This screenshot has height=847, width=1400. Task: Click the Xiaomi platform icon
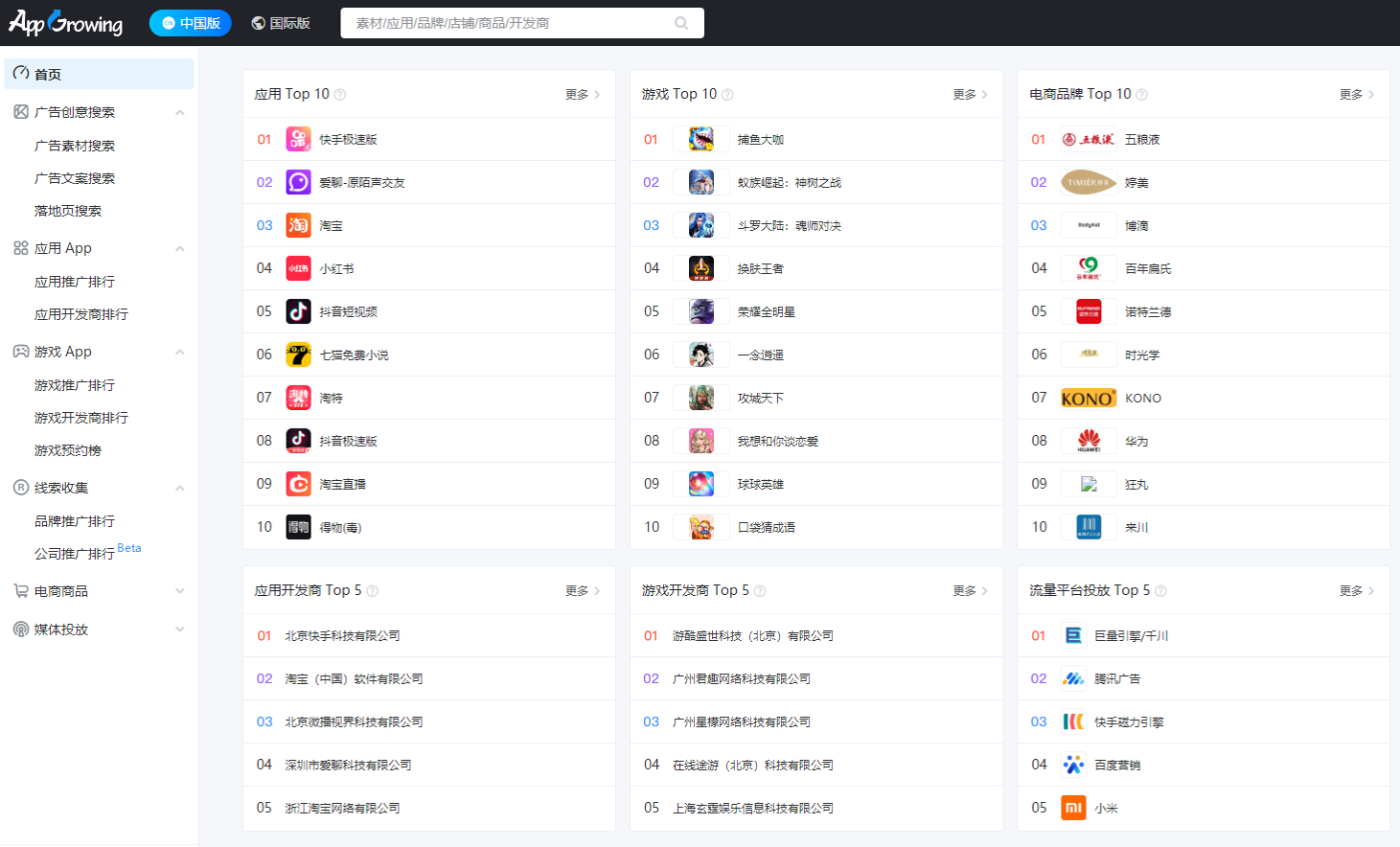click(x=1073, y=808)
